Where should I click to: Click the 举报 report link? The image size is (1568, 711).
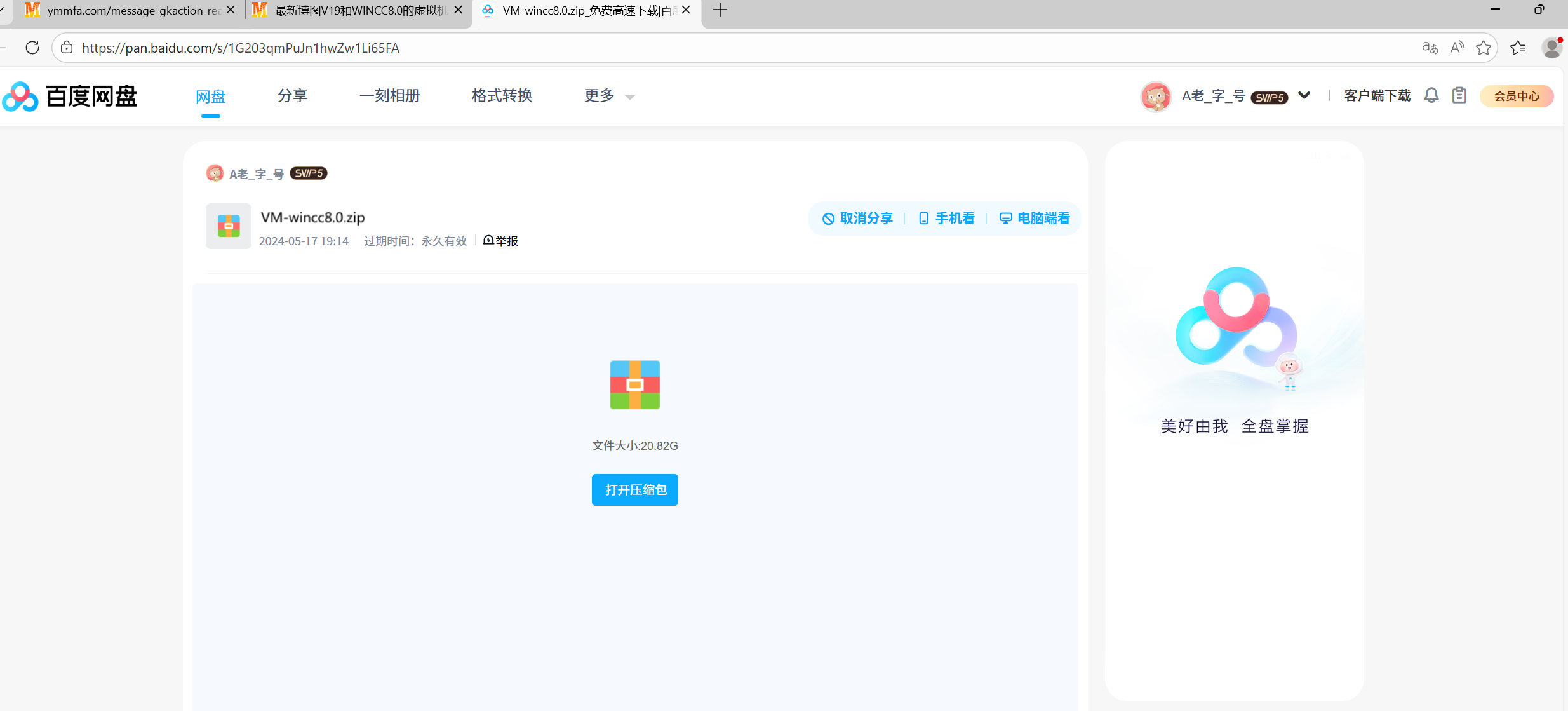(500, 241)
